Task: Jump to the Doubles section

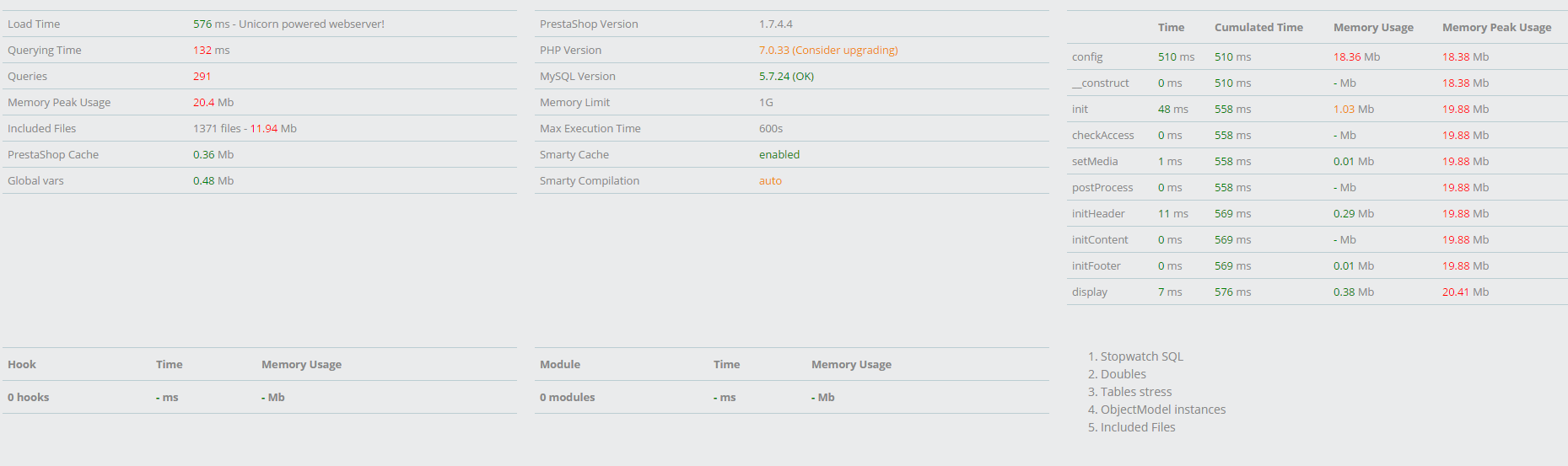Action: click(x=1123, y=374)
